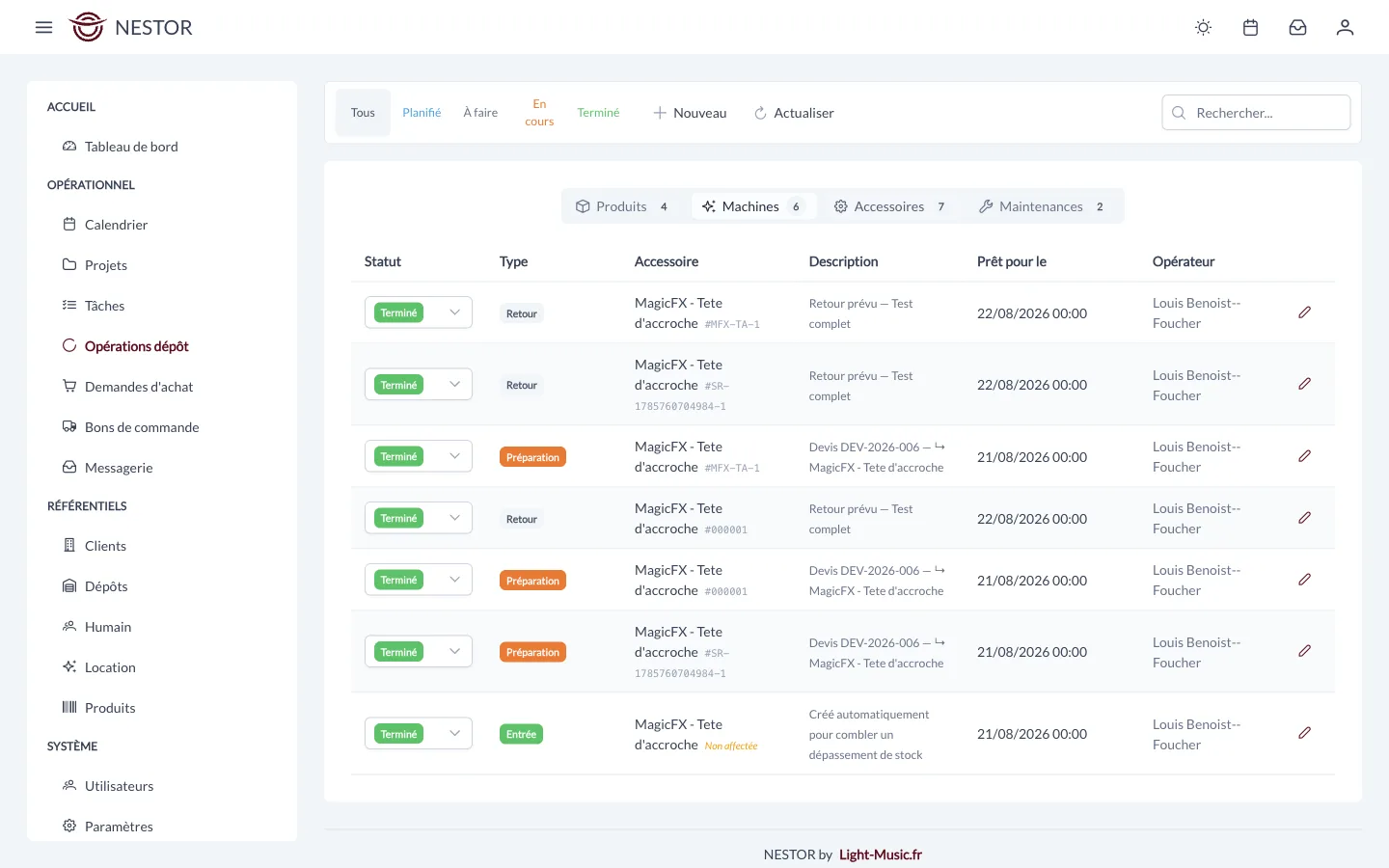Open status dropdown of Préparation #MFX-TA-1 row
The image size is (1389, 868).
pyautogui.click(x=419, y=456)
